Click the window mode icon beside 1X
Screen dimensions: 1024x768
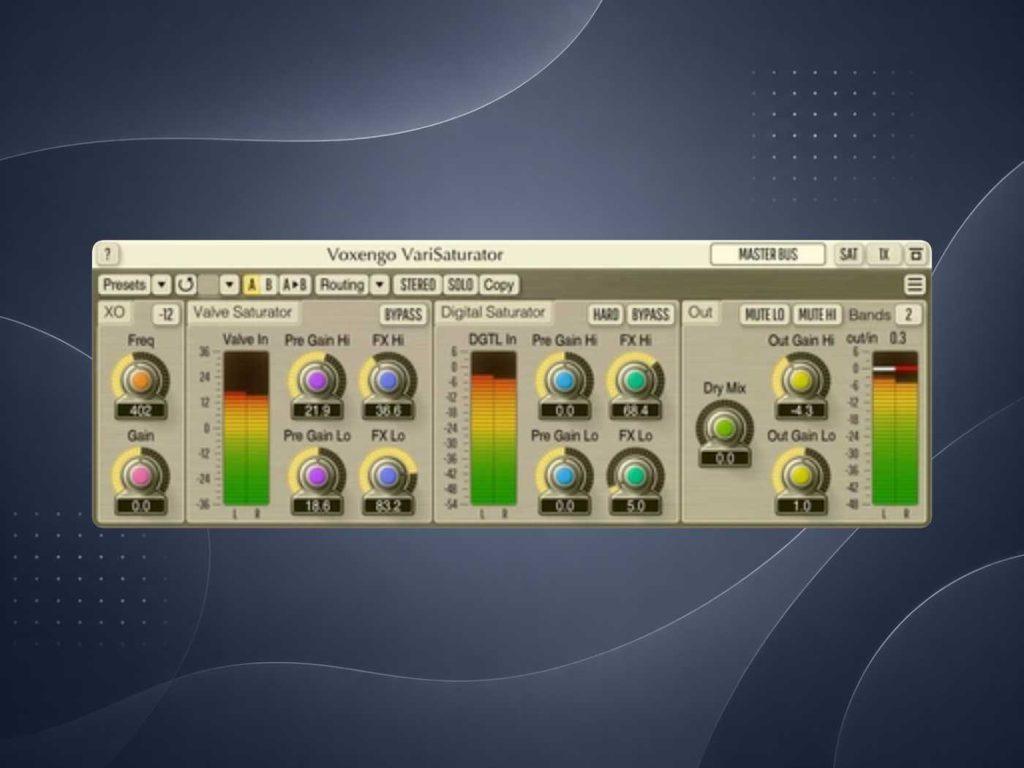916,254
